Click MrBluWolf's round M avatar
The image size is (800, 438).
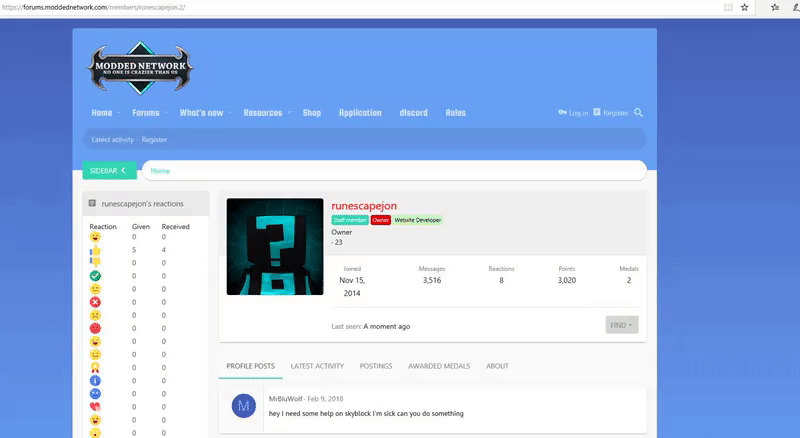coord(244,406)
